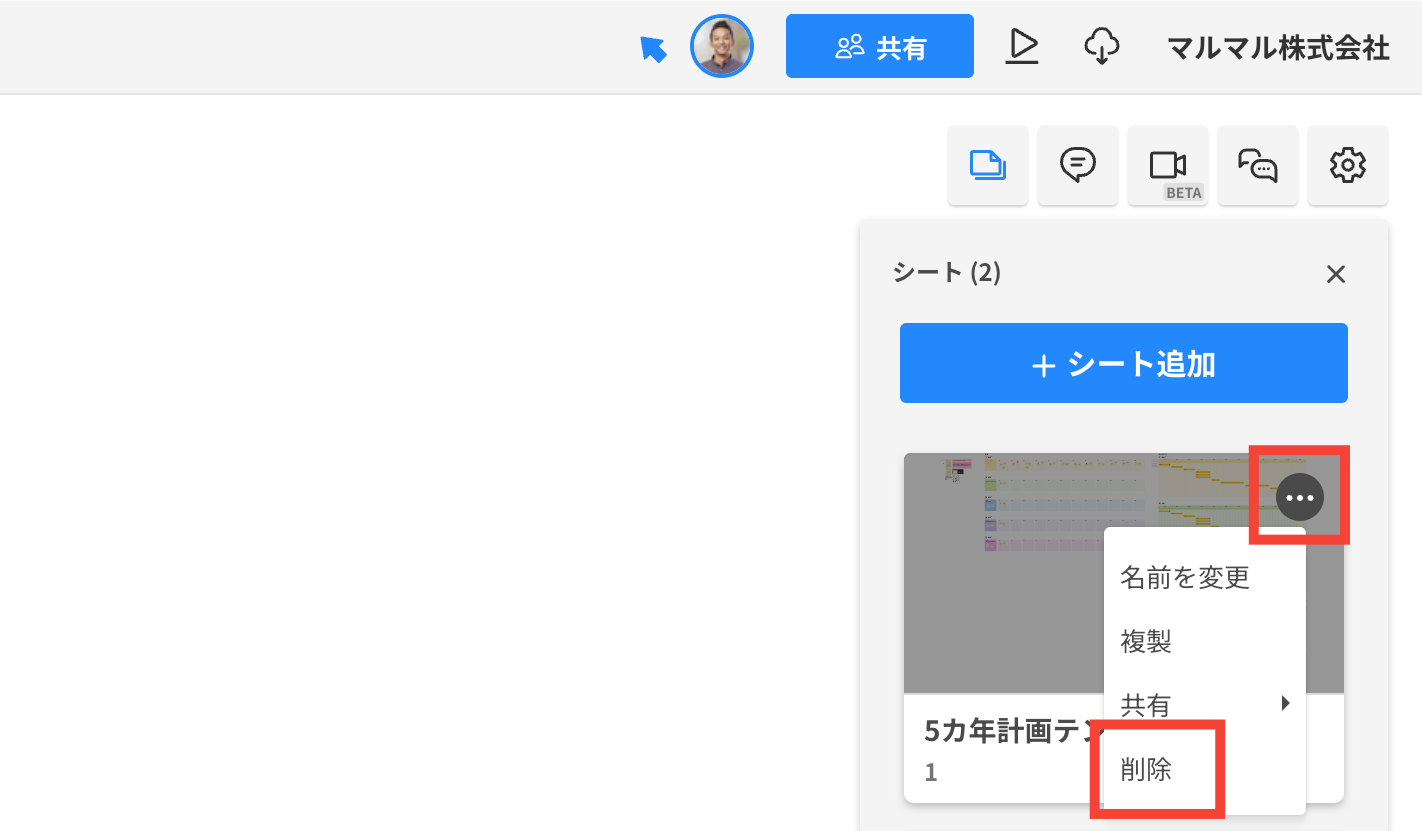Click the blue cursor pointer icon
The image size is (1422, 831).
(x=653, y=48)
